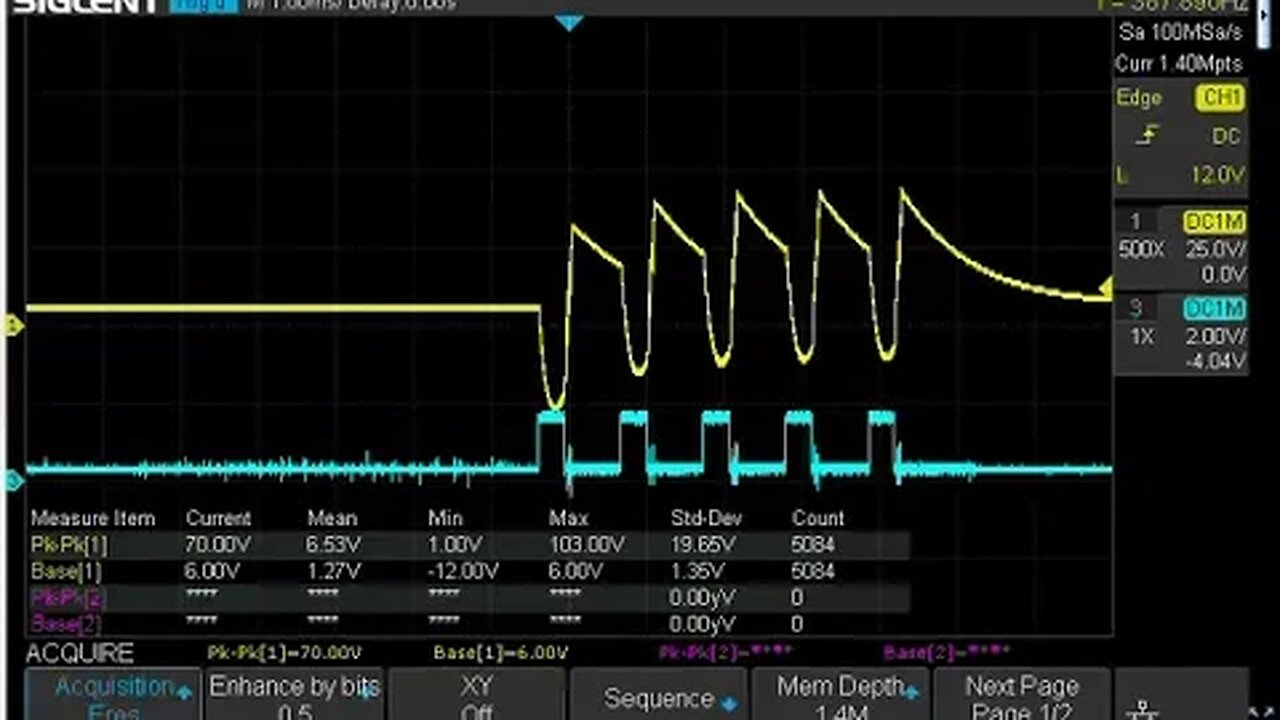Viewport: 1280px width, 720px height.
Task: Click the Base[1]=6.00V readout in bottom strip
Action: tap(501, 653)
